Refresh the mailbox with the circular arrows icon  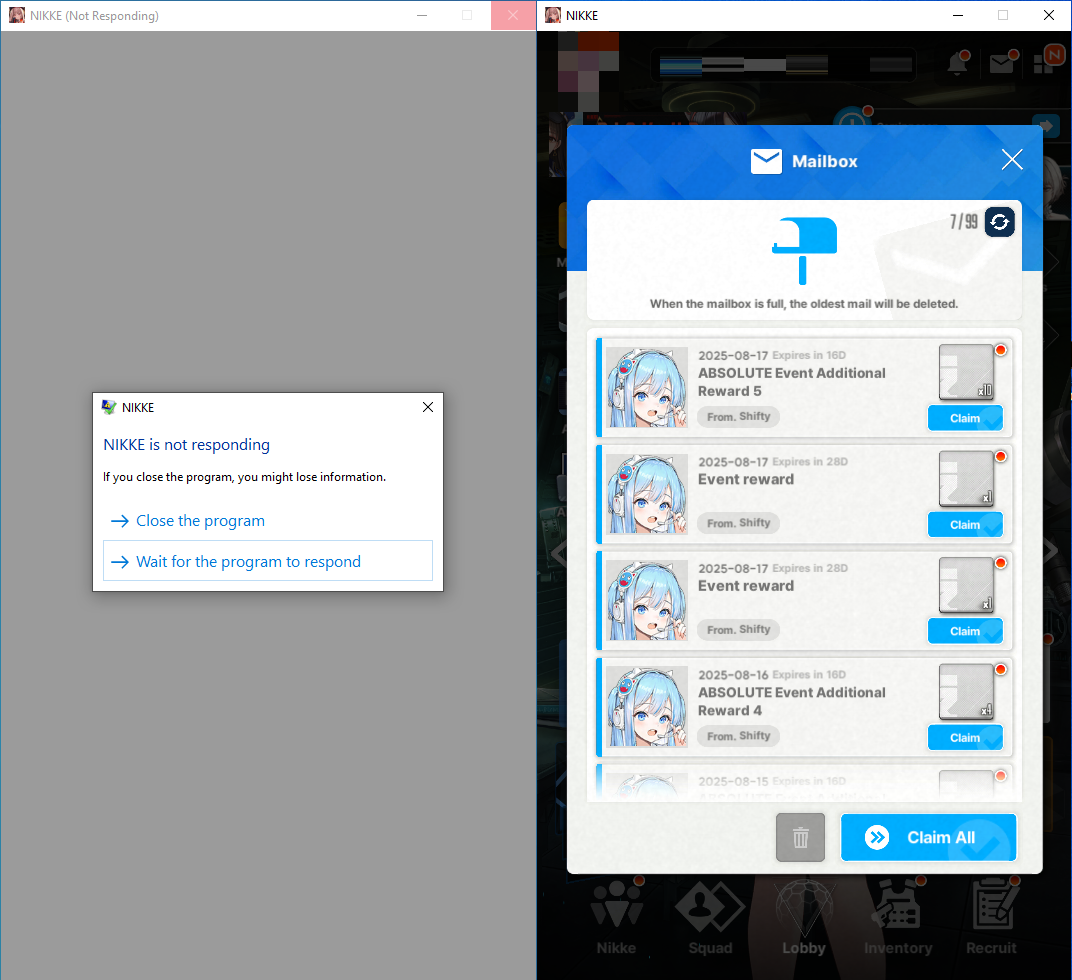(x=1000, y=222)
